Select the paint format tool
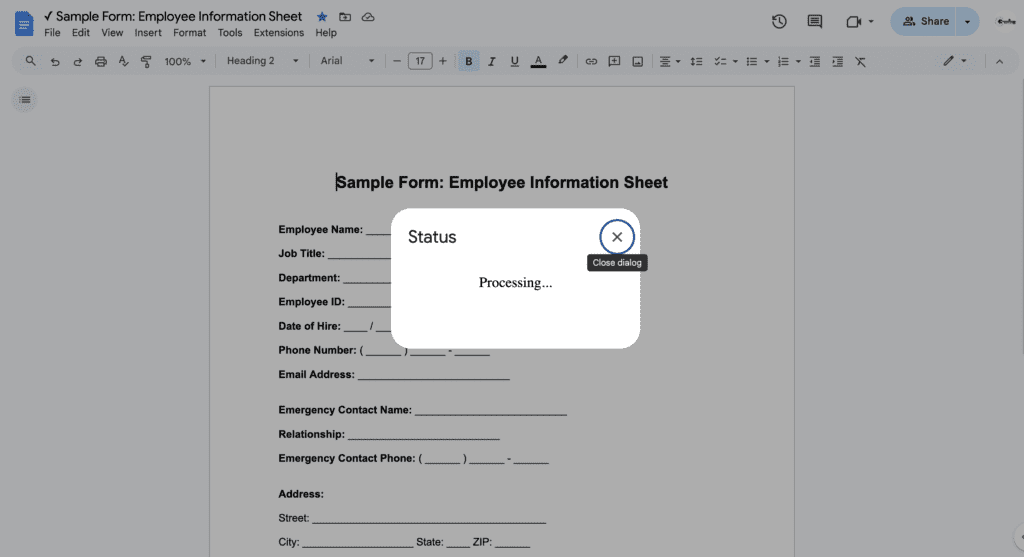This screenshot has width=1024, height=557. tap(146, 61)
